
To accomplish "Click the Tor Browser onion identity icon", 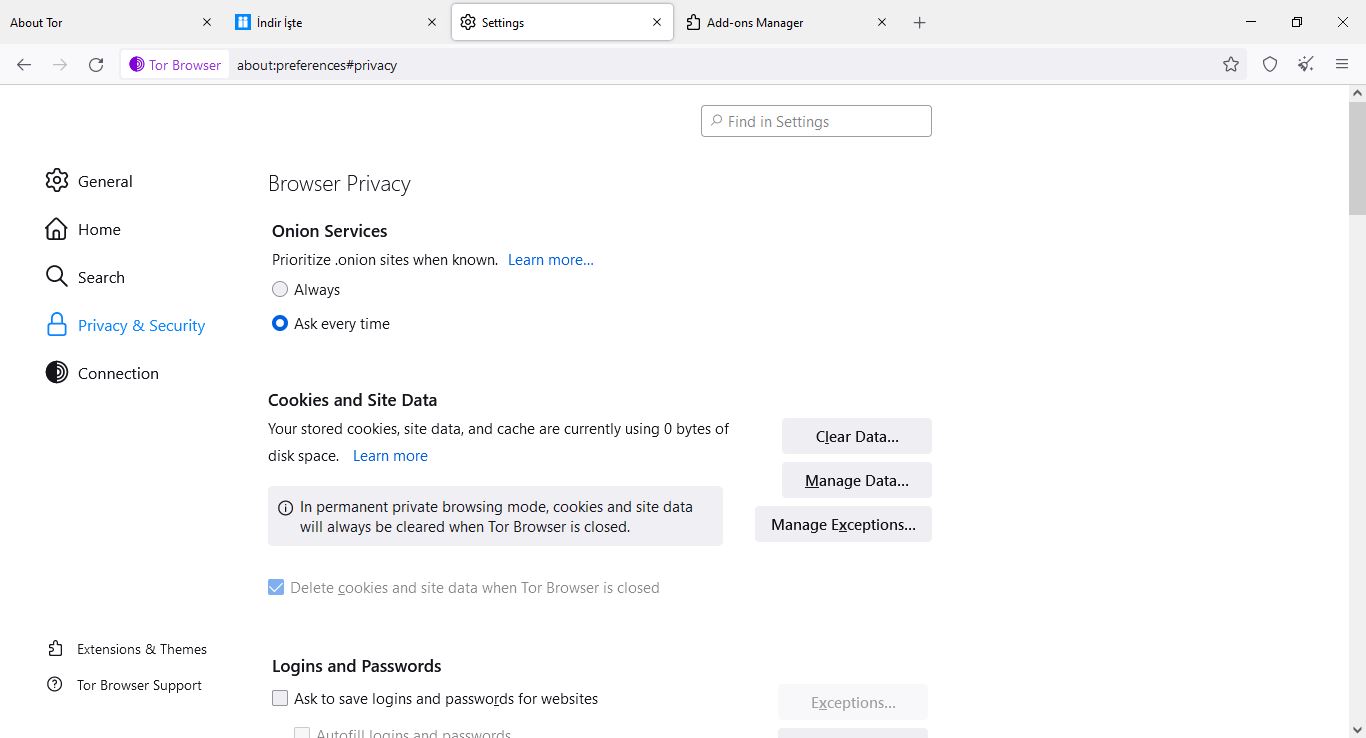I will pos(137,64).
